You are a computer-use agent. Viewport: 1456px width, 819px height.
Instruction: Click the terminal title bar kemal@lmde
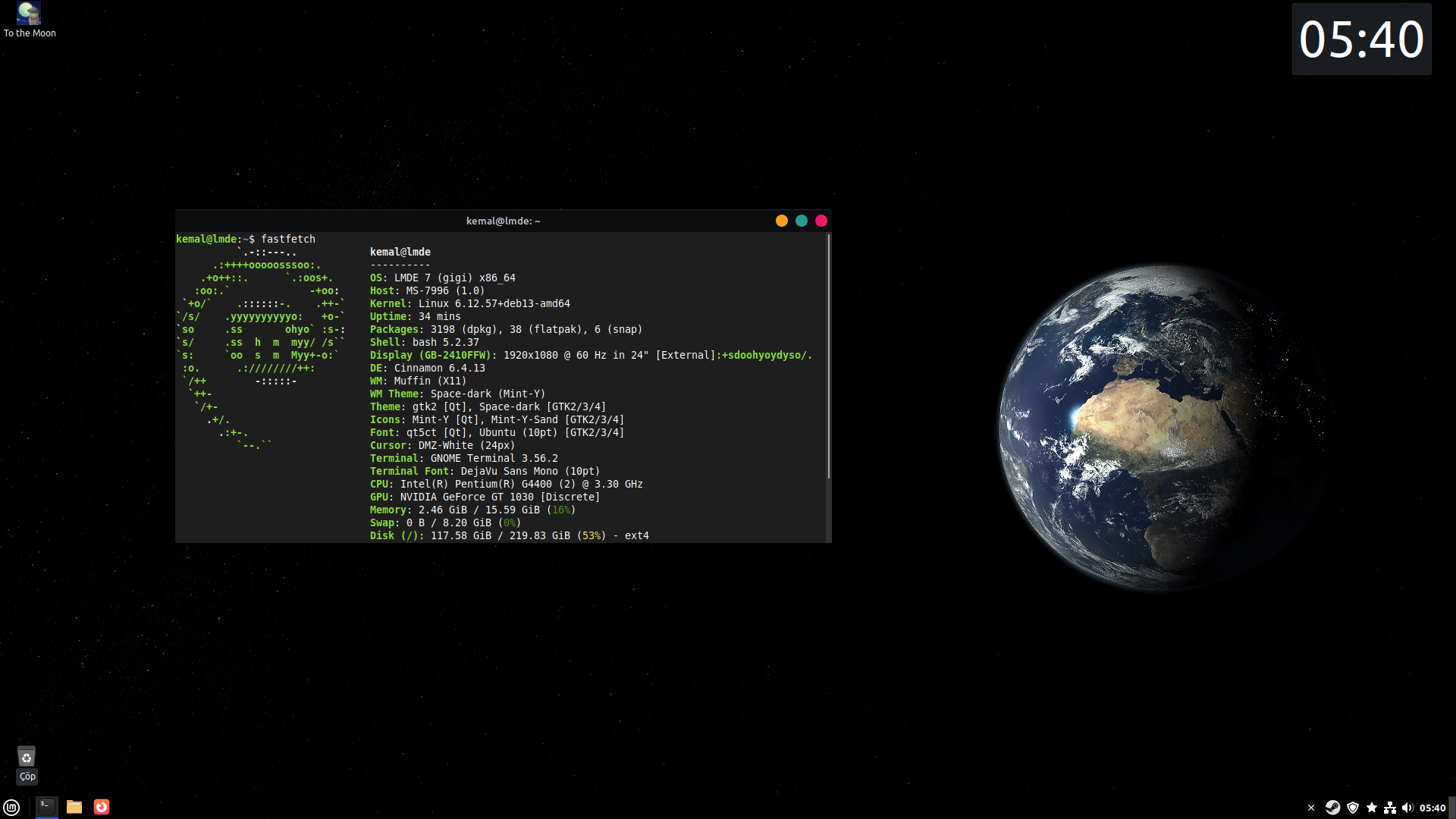pos(503,221)
